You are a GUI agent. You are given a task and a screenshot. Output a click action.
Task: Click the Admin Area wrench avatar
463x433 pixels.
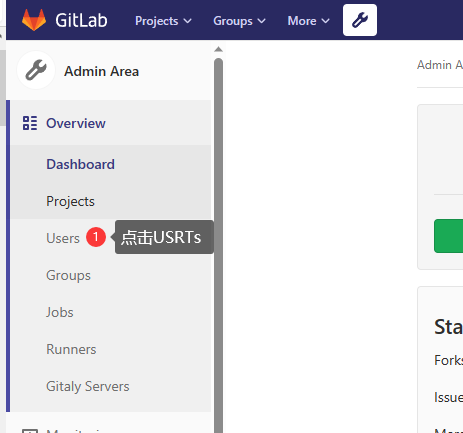click(x=36, y=70)
